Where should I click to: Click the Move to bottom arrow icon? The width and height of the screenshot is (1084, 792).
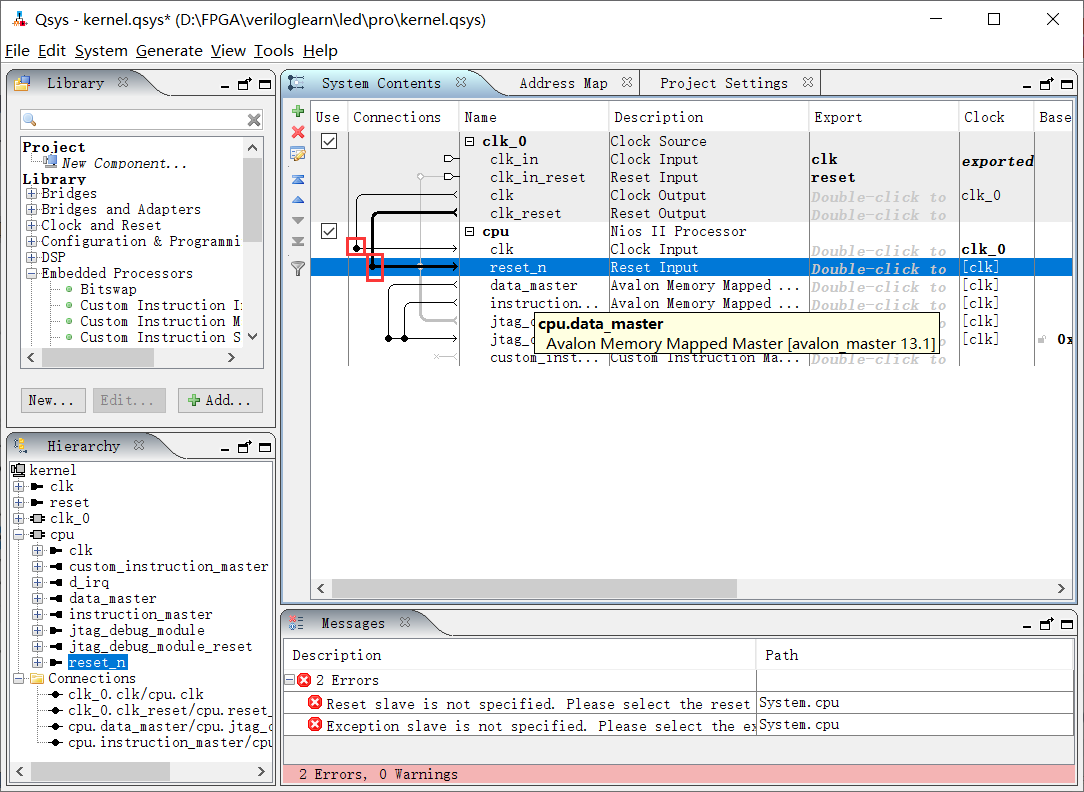(x=298, y=241)
